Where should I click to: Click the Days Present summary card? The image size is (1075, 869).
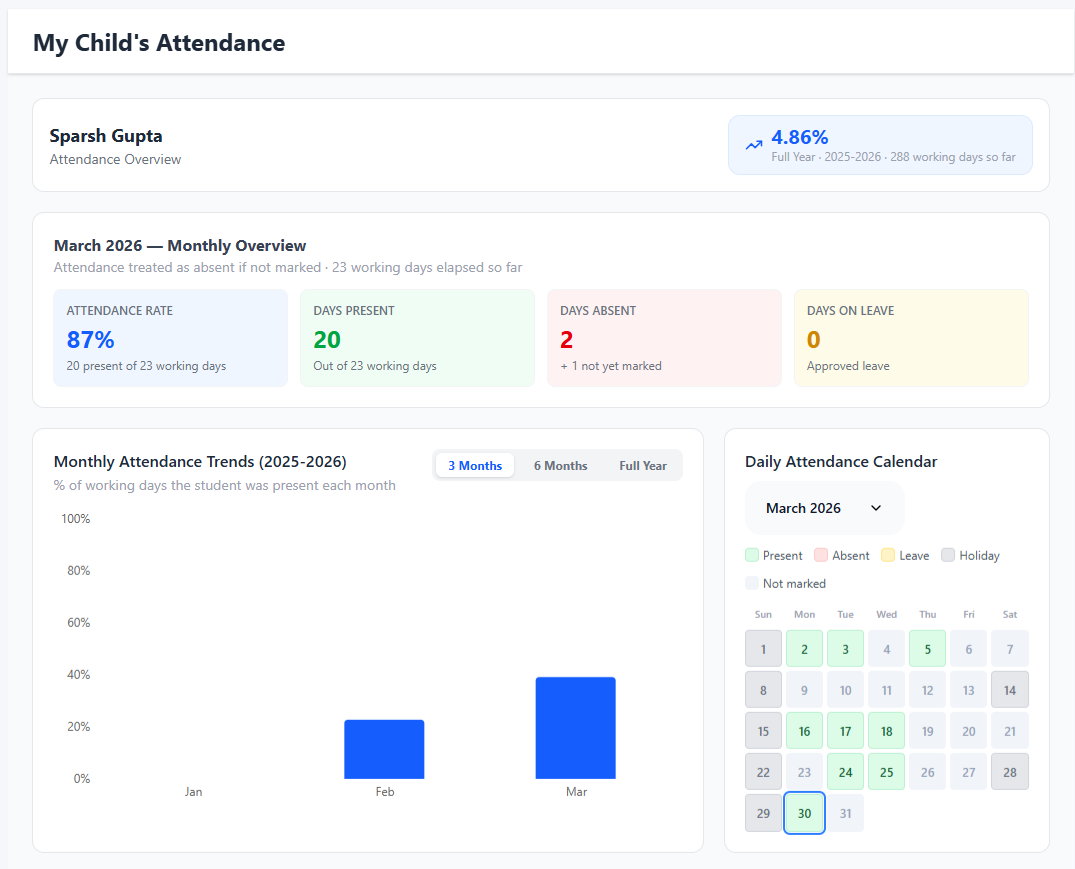(x=417, y=338)
